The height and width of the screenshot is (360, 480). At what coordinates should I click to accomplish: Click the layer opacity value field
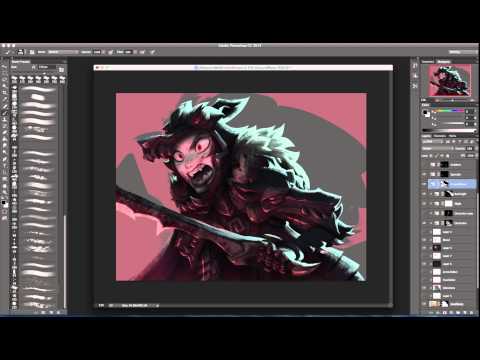(x=470, y=148)
